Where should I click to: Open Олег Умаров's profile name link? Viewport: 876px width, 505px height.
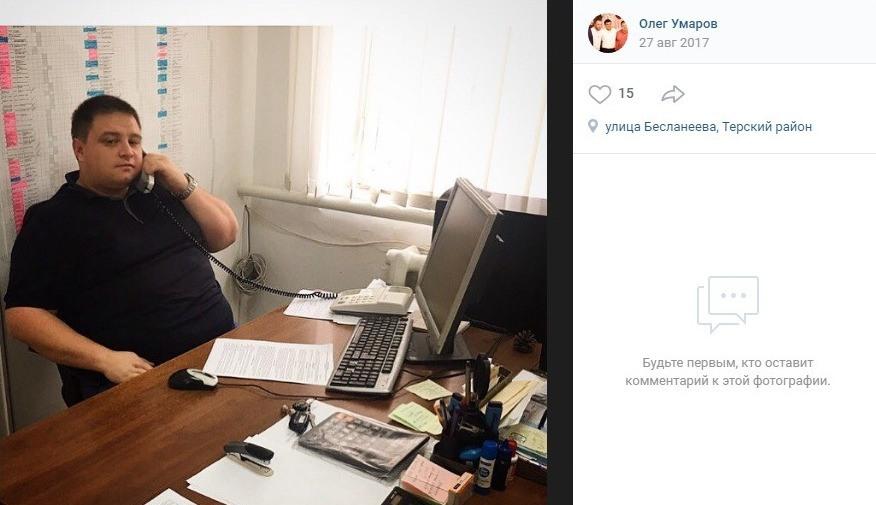(678, 23)
